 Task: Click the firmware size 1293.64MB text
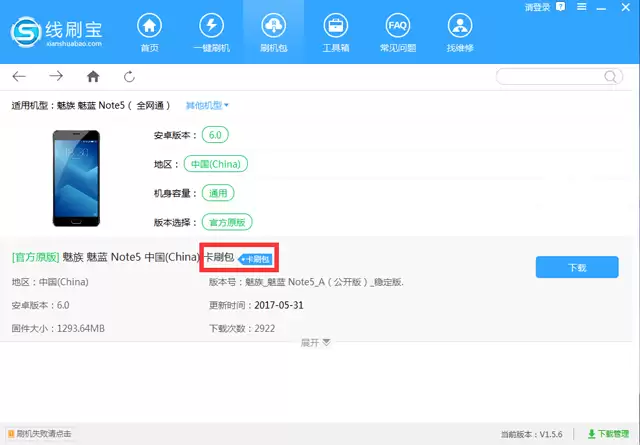[x=81, y=328]
